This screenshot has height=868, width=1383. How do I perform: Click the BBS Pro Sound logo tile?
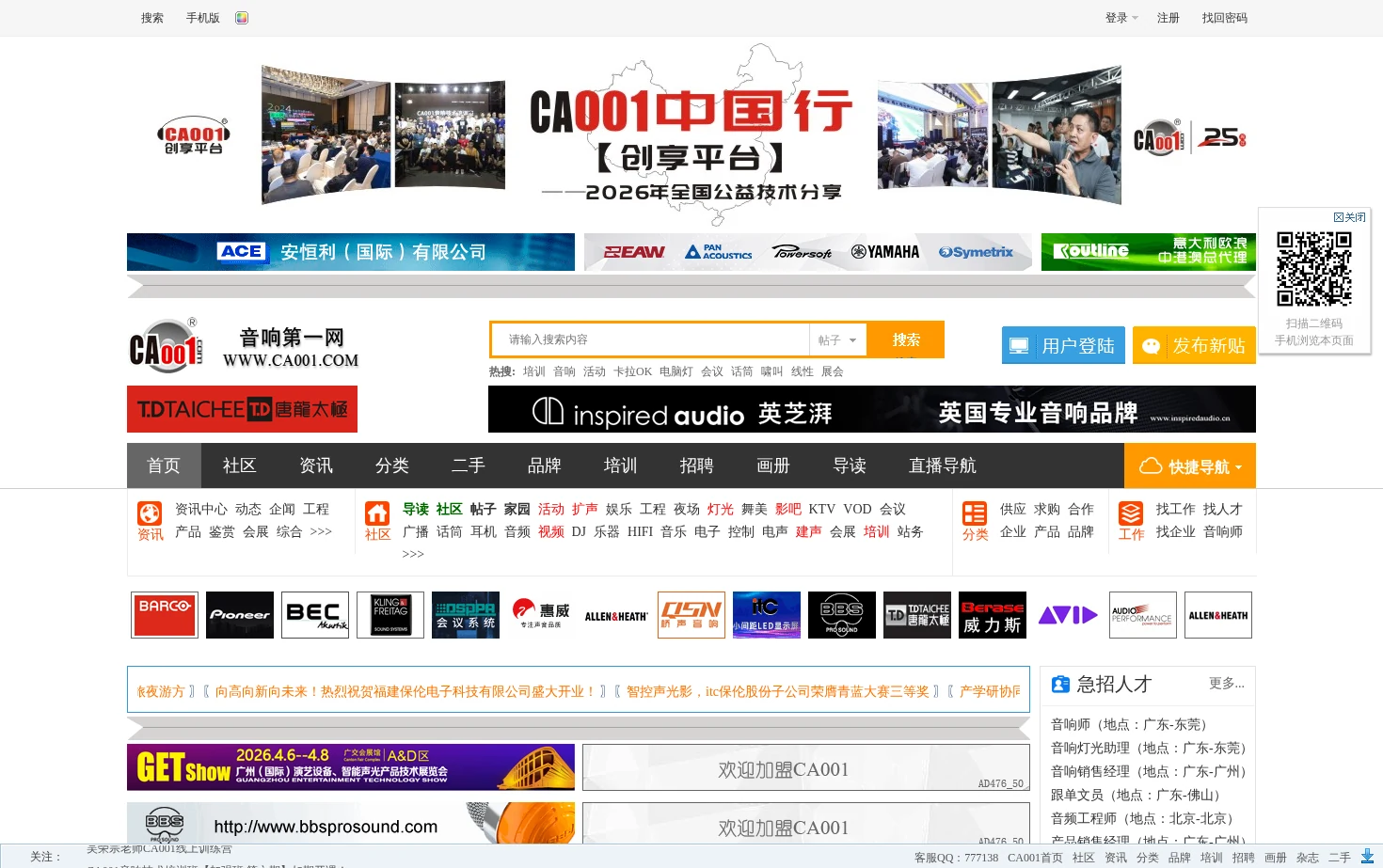[842, 615]
